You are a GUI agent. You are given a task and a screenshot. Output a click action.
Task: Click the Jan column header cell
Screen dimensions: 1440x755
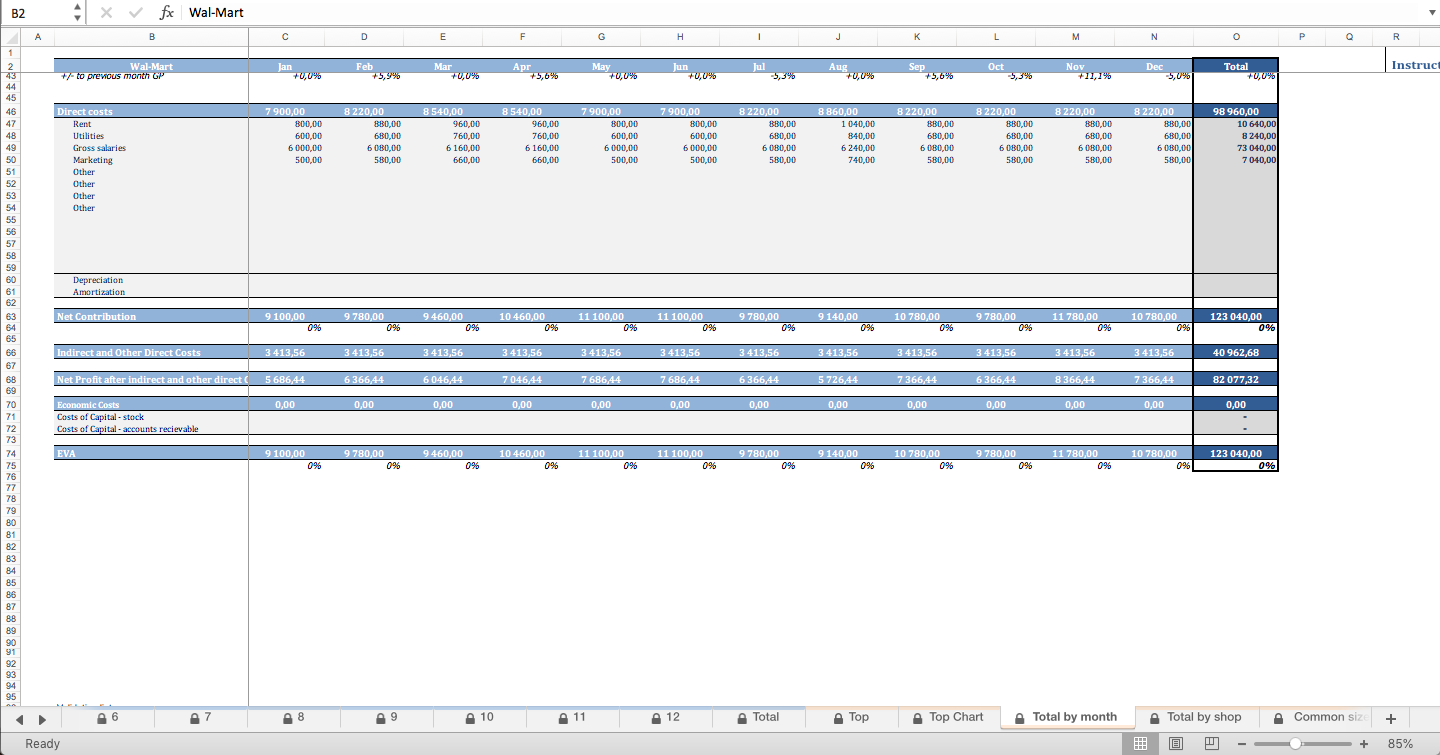point(285,66)
